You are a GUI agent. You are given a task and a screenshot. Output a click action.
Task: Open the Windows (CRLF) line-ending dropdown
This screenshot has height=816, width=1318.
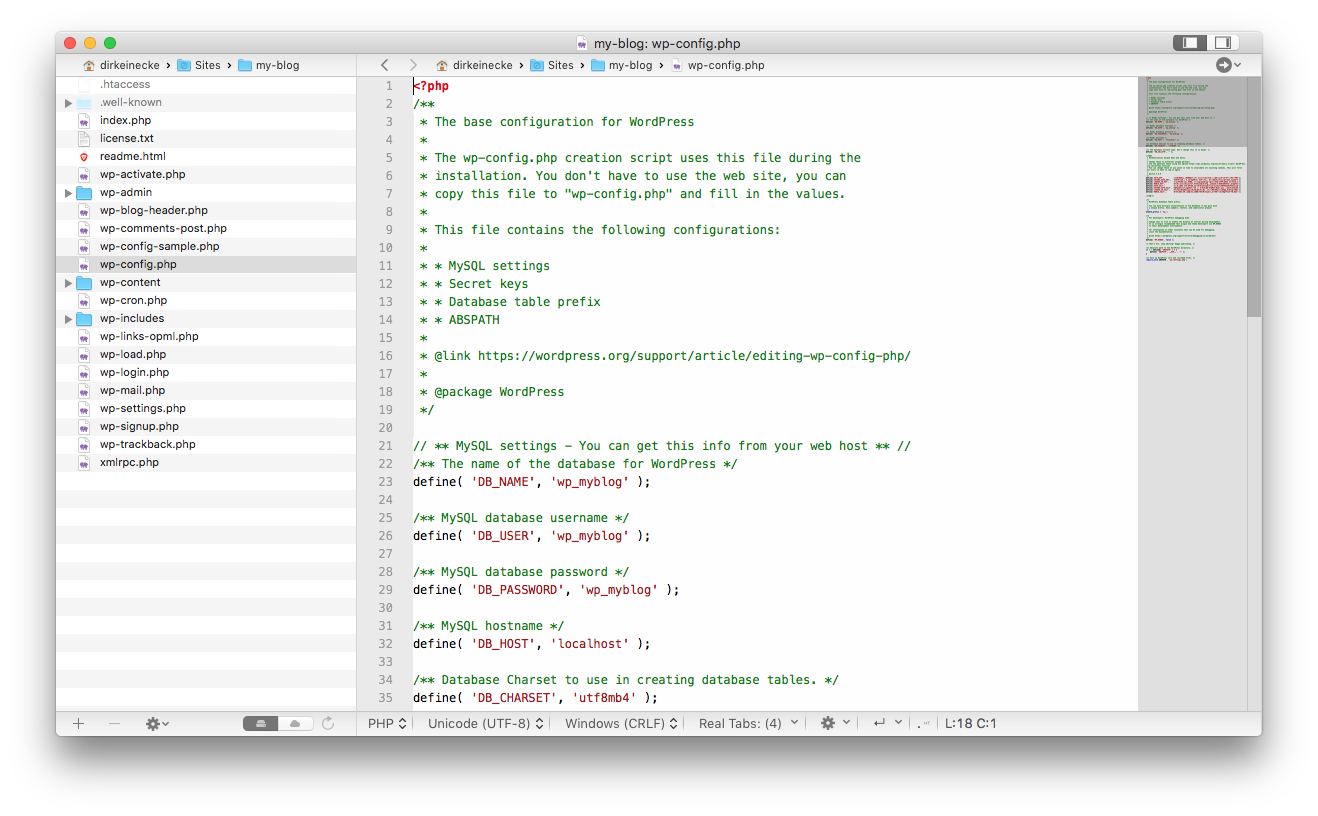(x=620, y=723)
